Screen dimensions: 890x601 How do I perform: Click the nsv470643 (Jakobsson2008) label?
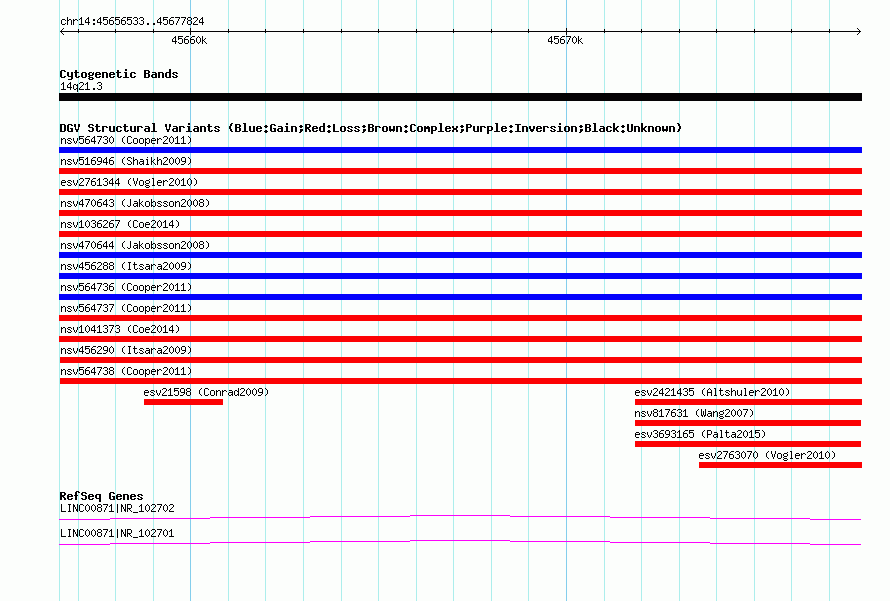(135, 203)
